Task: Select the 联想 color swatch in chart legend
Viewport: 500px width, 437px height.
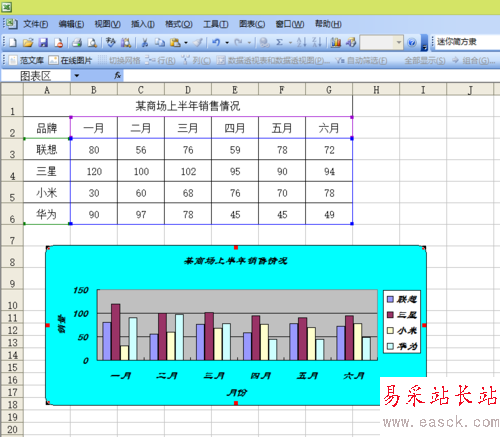Action: (x=390, y=299)
